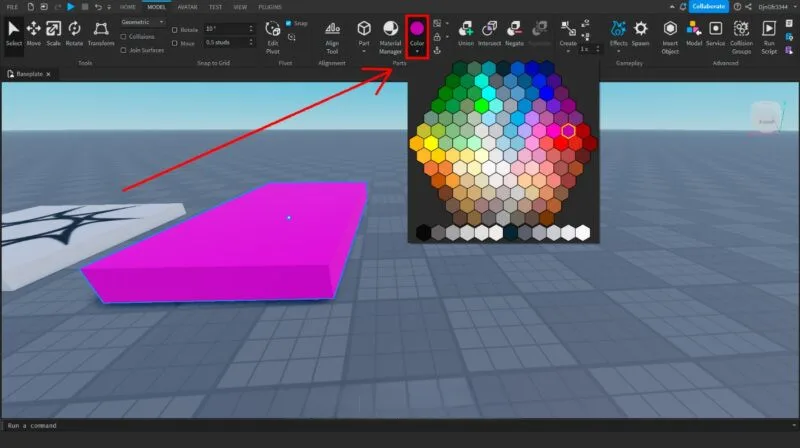This screenshot has width=800, height=448.
Task: Click the Negate solid modeling icon
Action: pyautogui.click(x=514, y=34)
